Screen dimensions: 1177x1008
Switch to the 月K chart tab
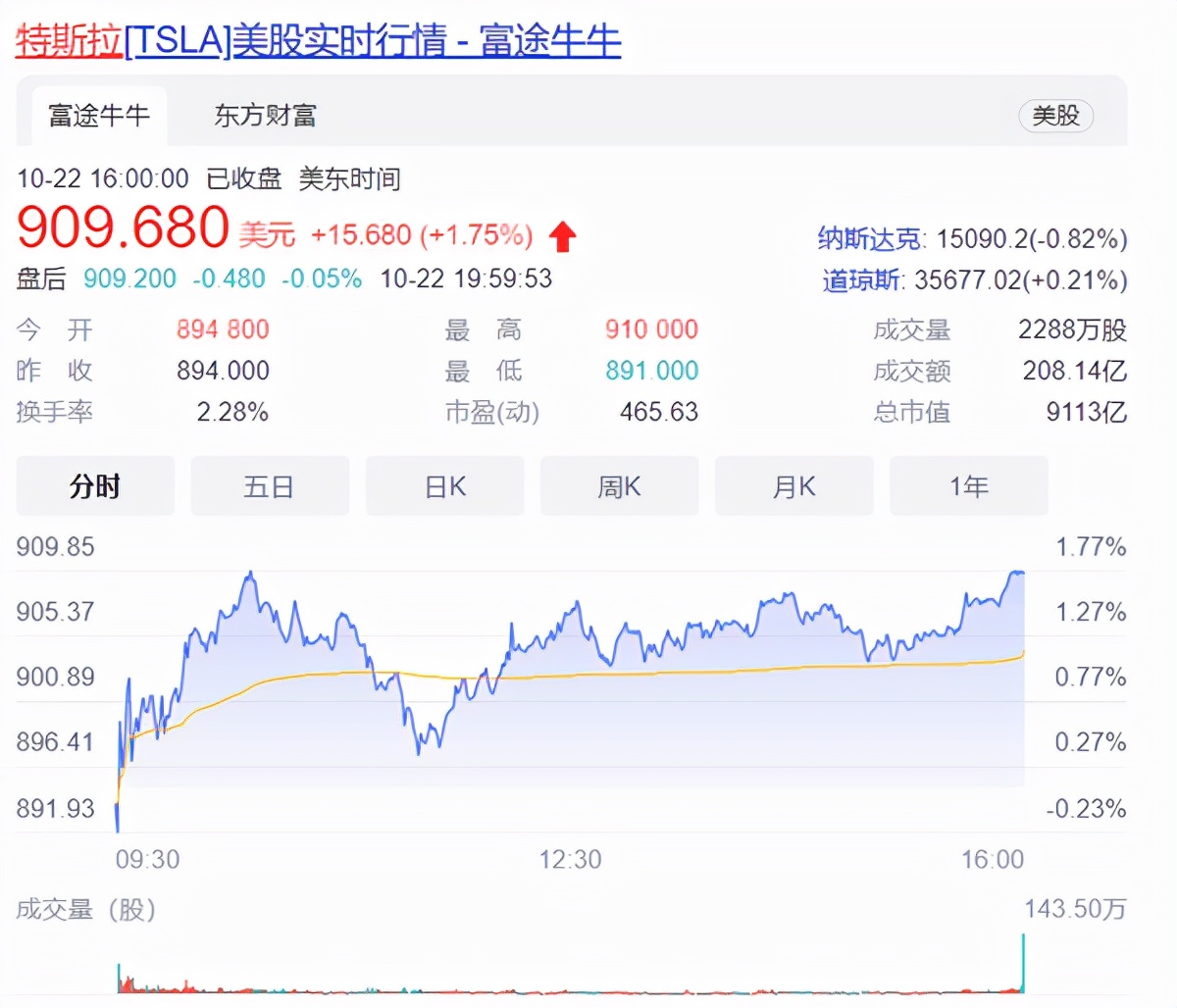(x=793, y=485)
